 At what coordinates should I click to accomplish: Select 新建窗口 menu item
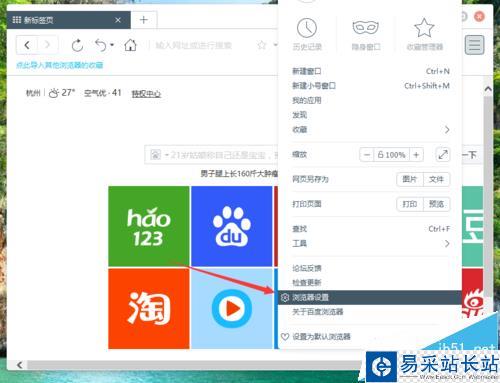click(370, 71)
